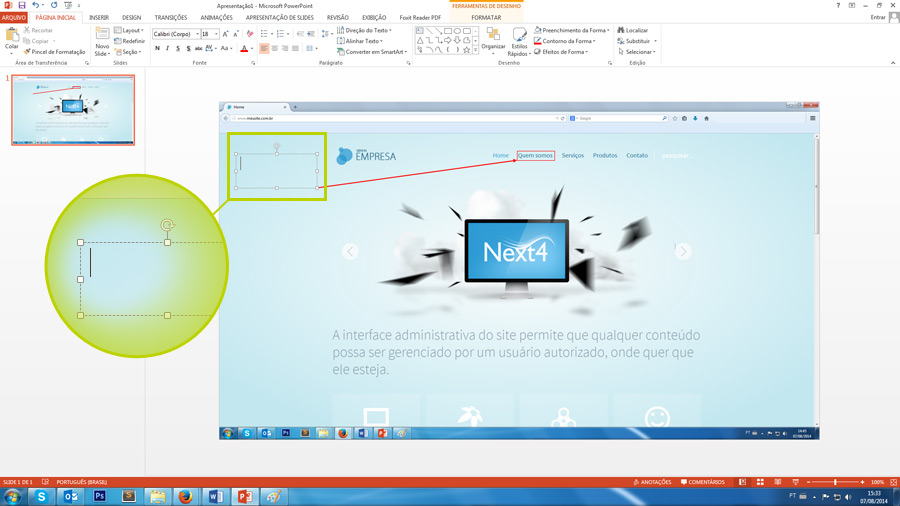Click the Pincel de Formatação tool

56,52
